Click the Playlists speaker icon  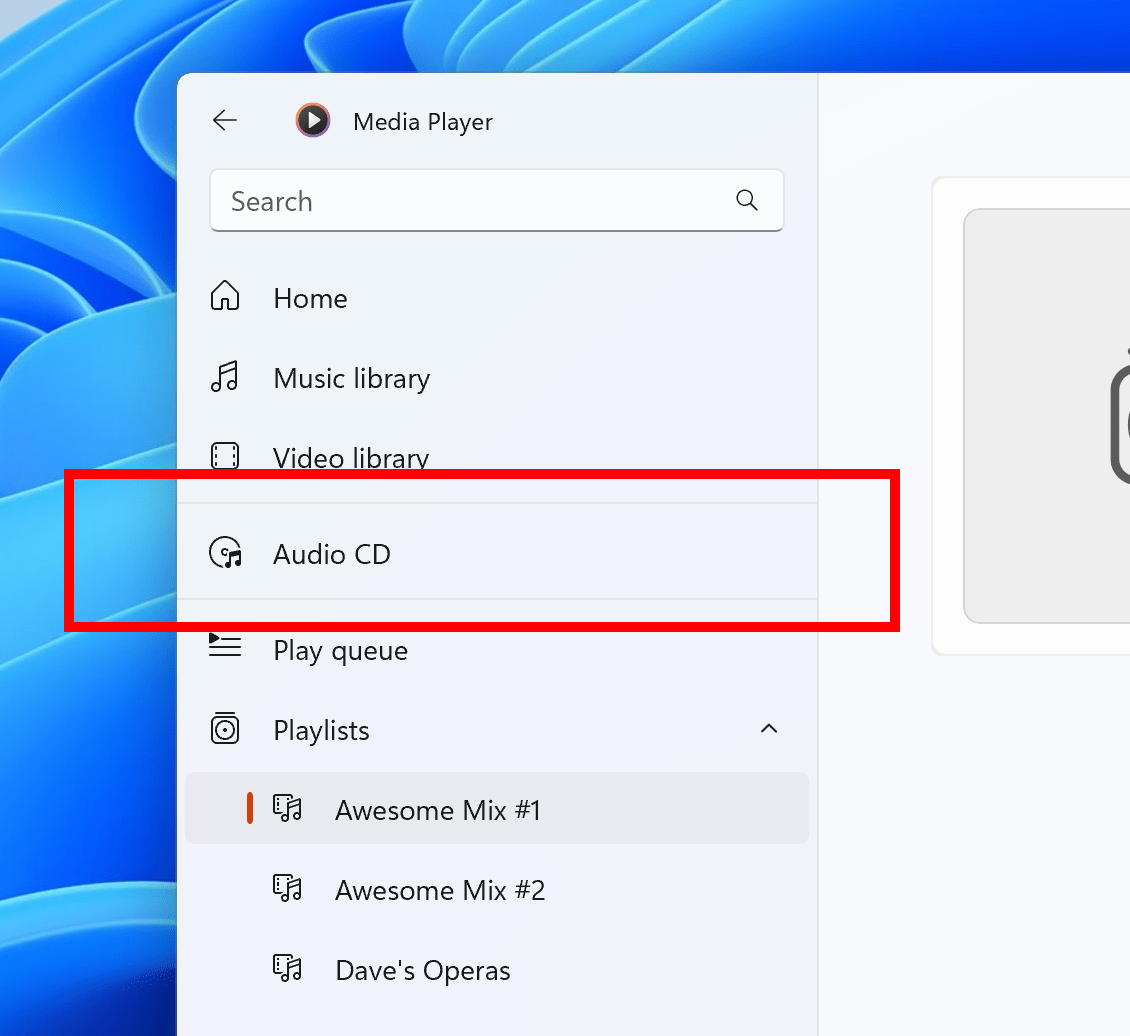coord(225,728)
